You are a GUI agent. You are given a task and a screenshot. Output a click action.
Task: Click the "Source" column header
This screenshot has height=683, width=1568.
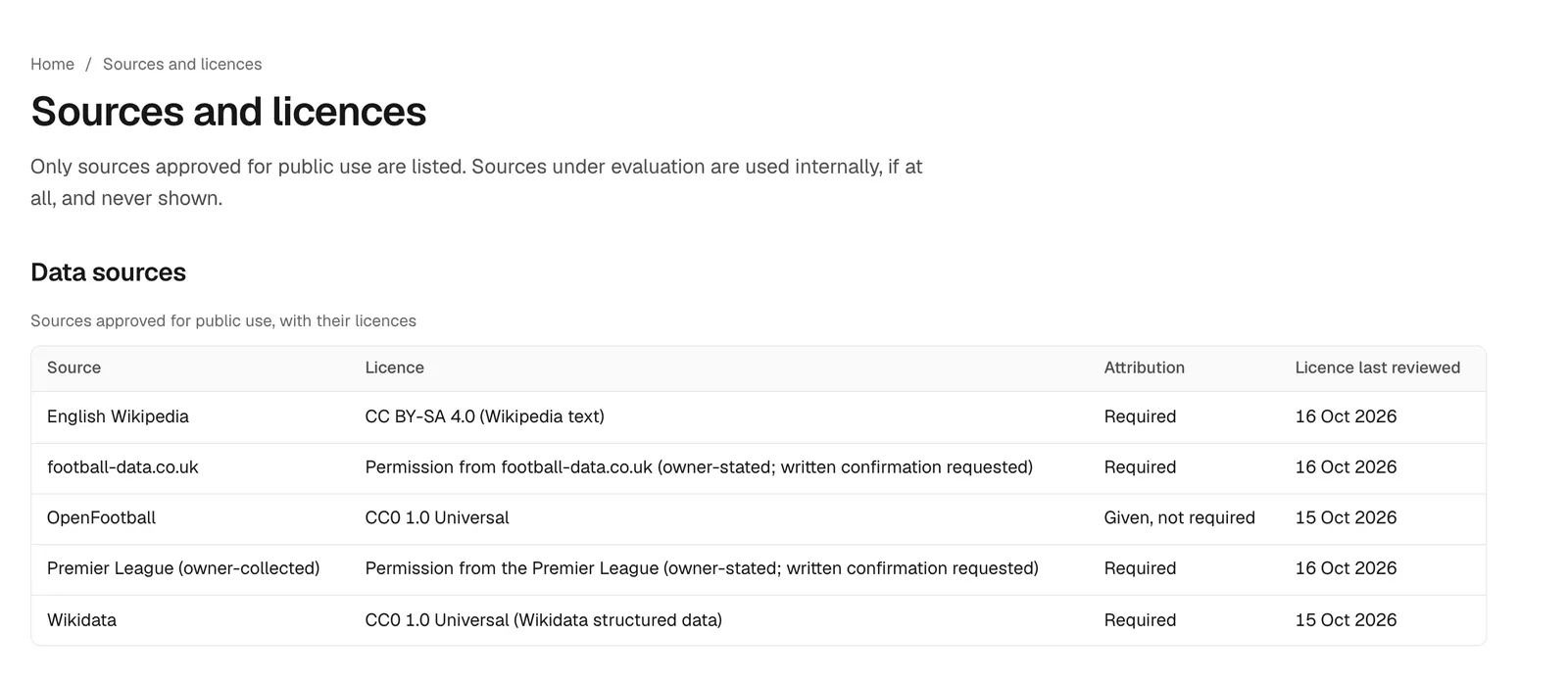coord(73,367)
